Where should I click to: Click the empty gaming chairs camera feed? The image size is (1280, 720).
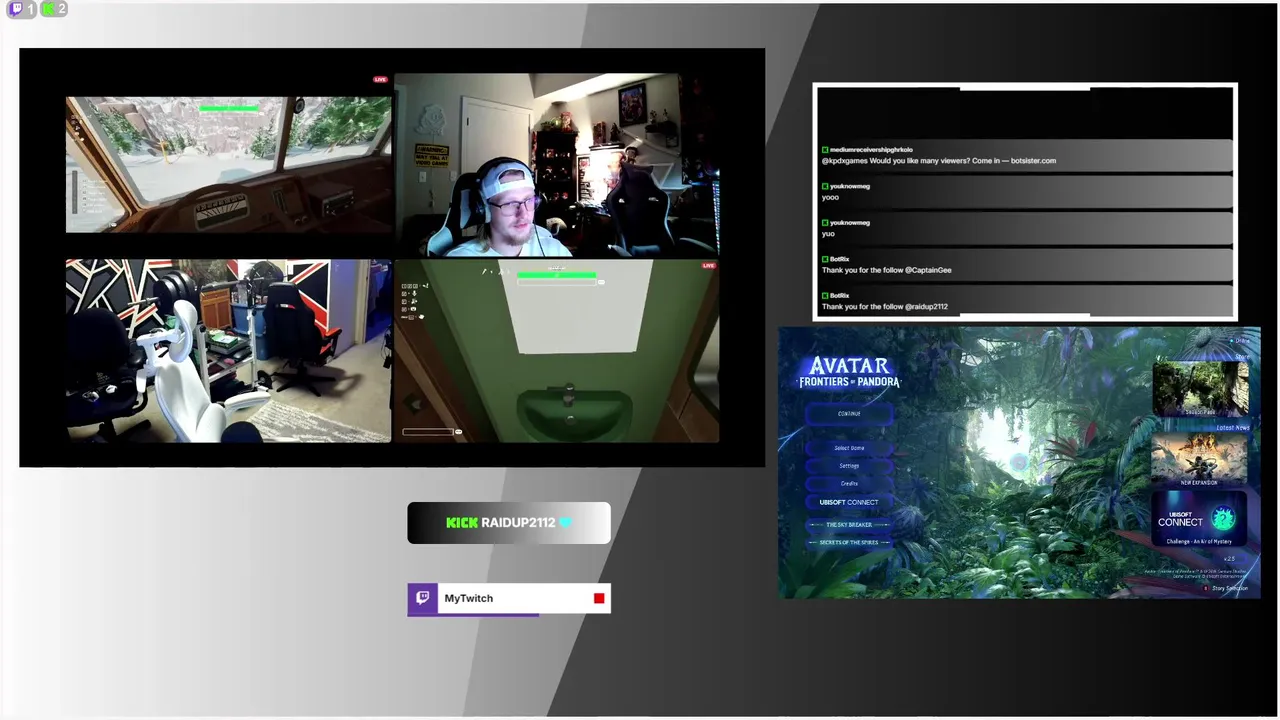tap(228, 351)
